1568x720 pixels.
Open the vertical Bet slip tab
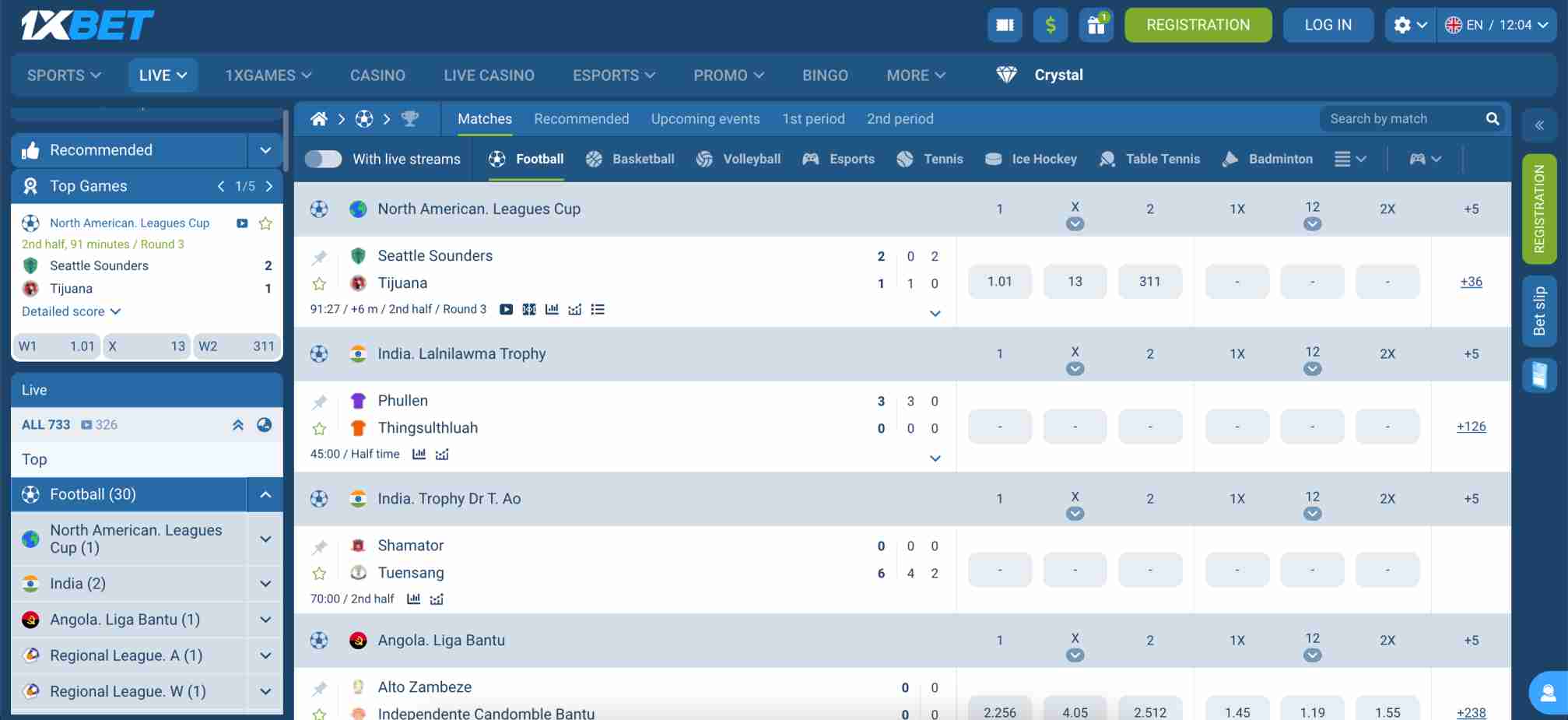pyautogui.click(x=1539, y=311)
